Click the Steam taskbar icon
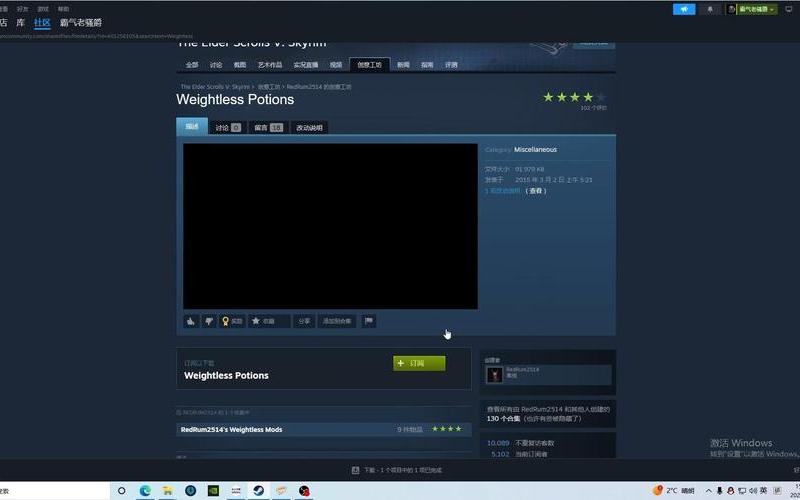This screenshot has width=800, height=500. pyautogui.click(x=259, y=491)
